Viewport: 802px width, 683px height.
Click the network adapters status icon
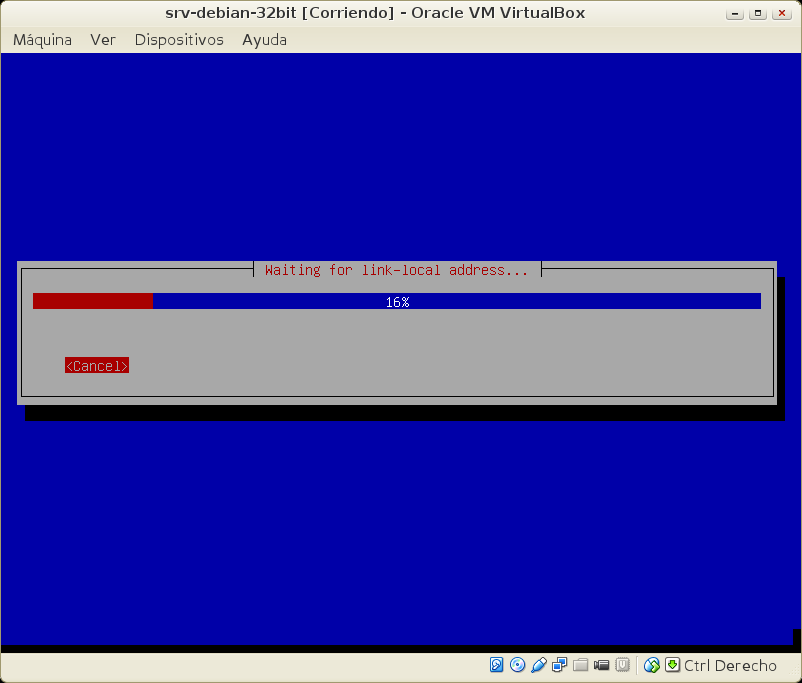pyautogui.click(x=559, y=665)
